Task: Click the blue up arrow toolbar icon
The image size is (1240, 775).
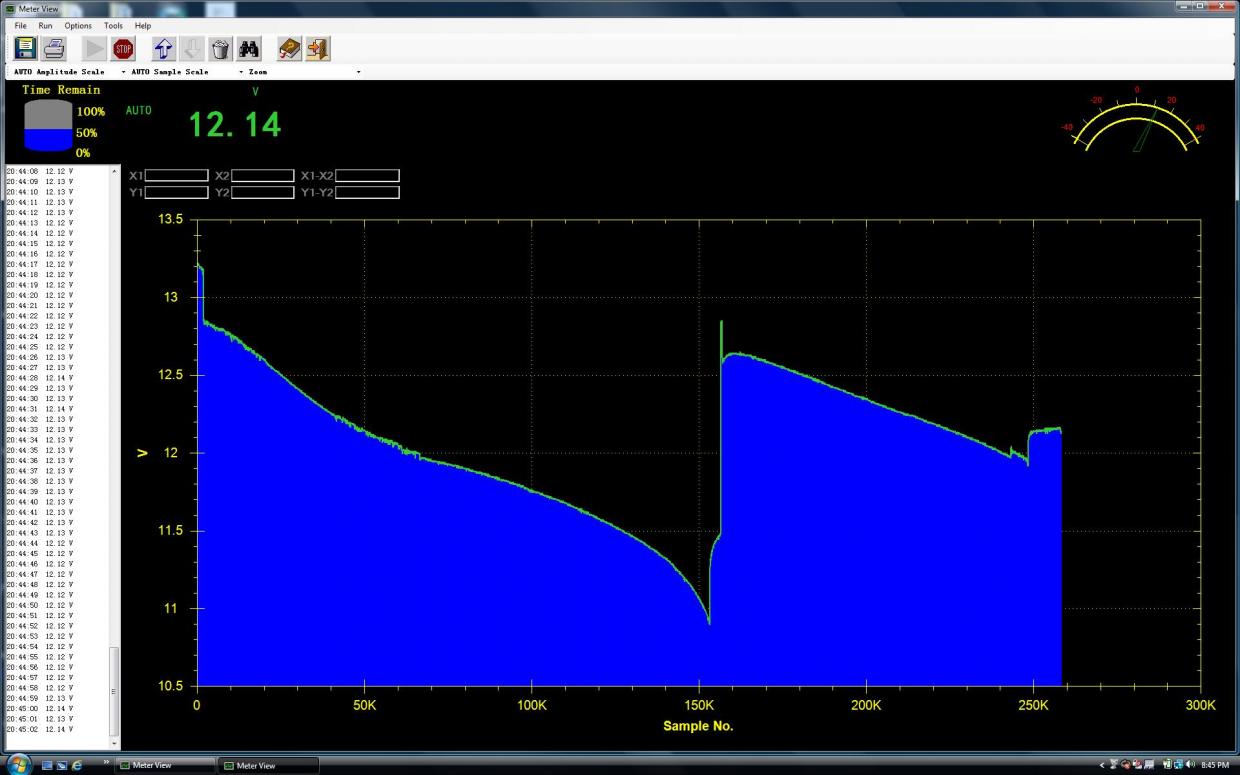Action: 164,48
